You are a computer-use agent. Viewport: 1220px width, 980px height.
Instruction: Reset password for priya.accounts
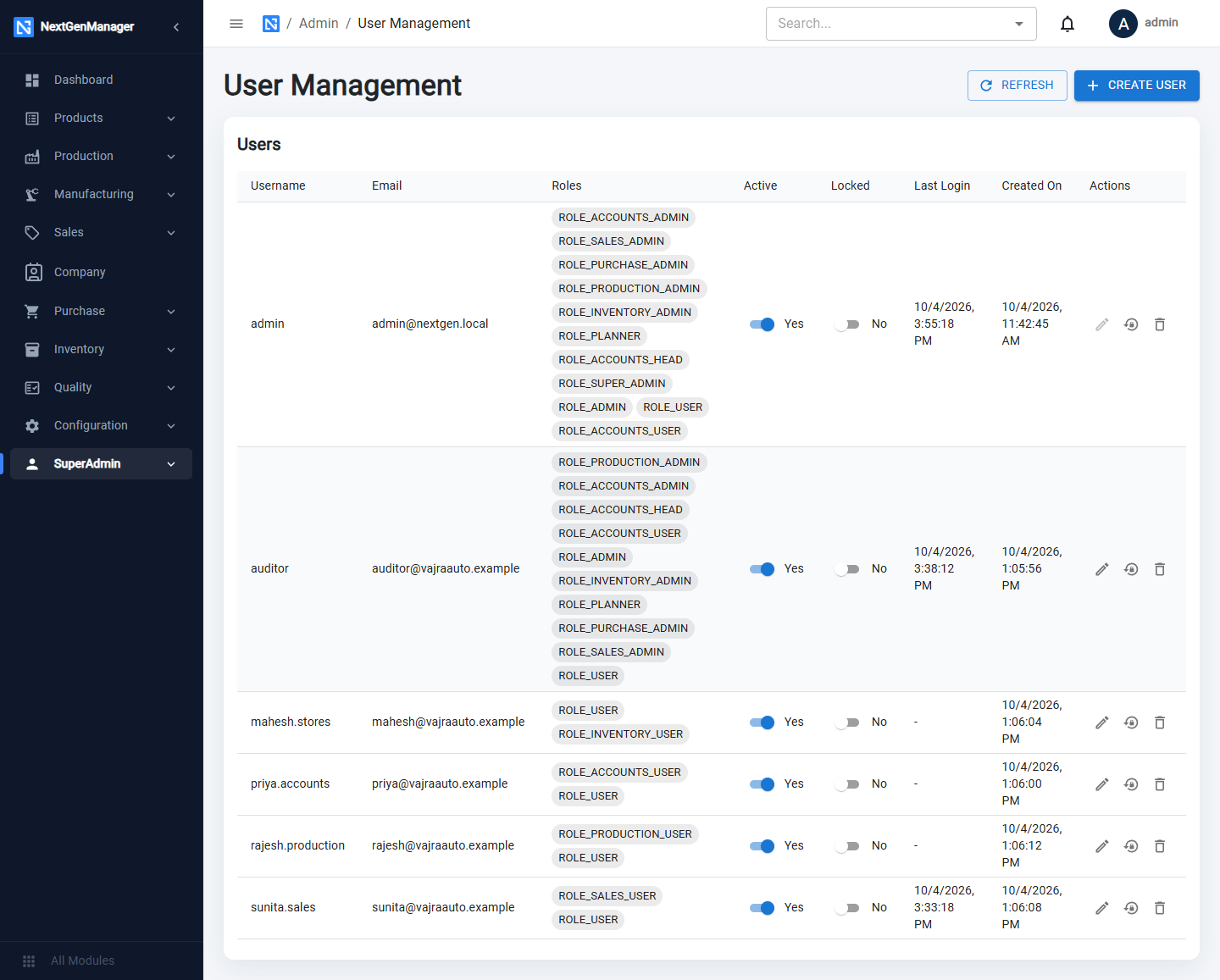pyautogui.click(x=1131, y=784)
